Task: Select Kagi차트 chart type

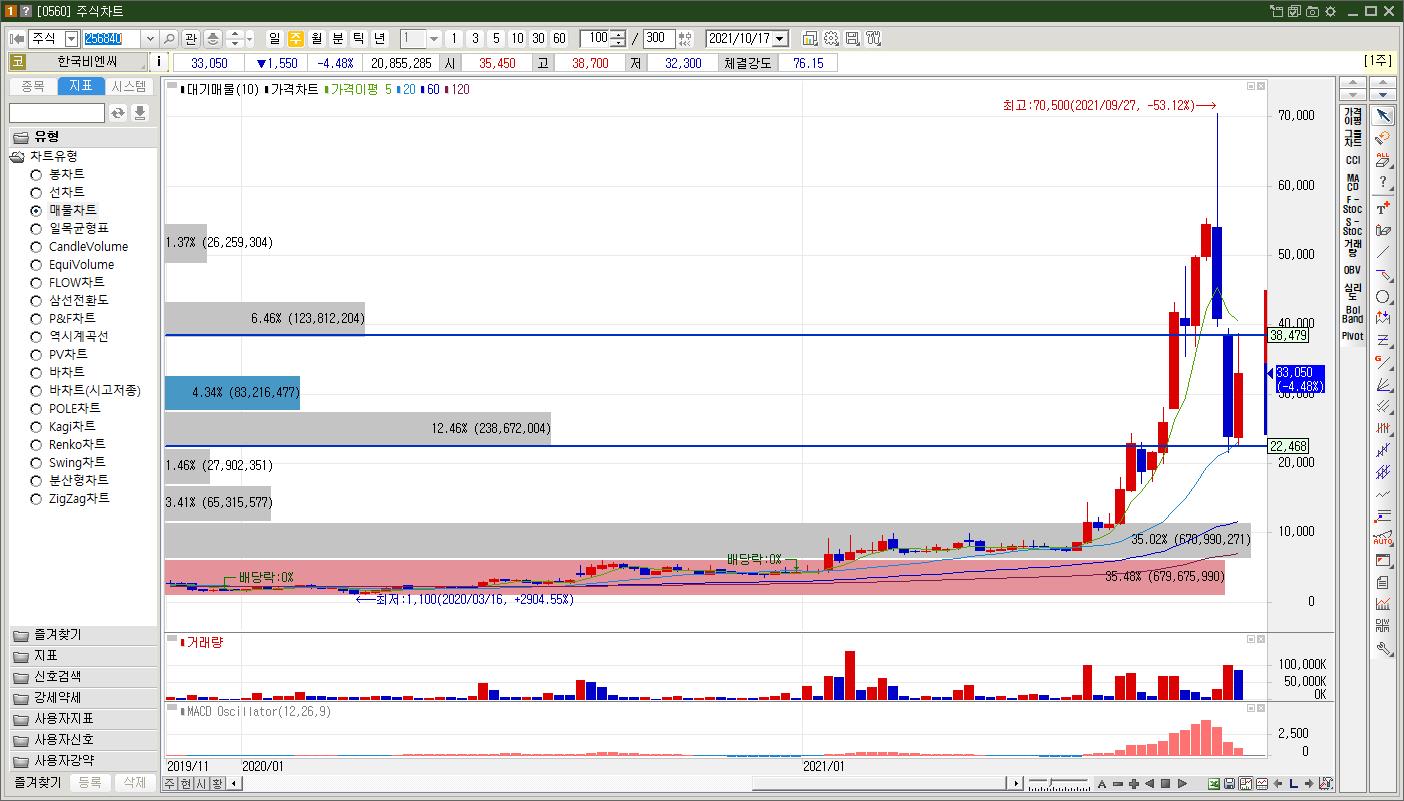Action: [72, 426]
